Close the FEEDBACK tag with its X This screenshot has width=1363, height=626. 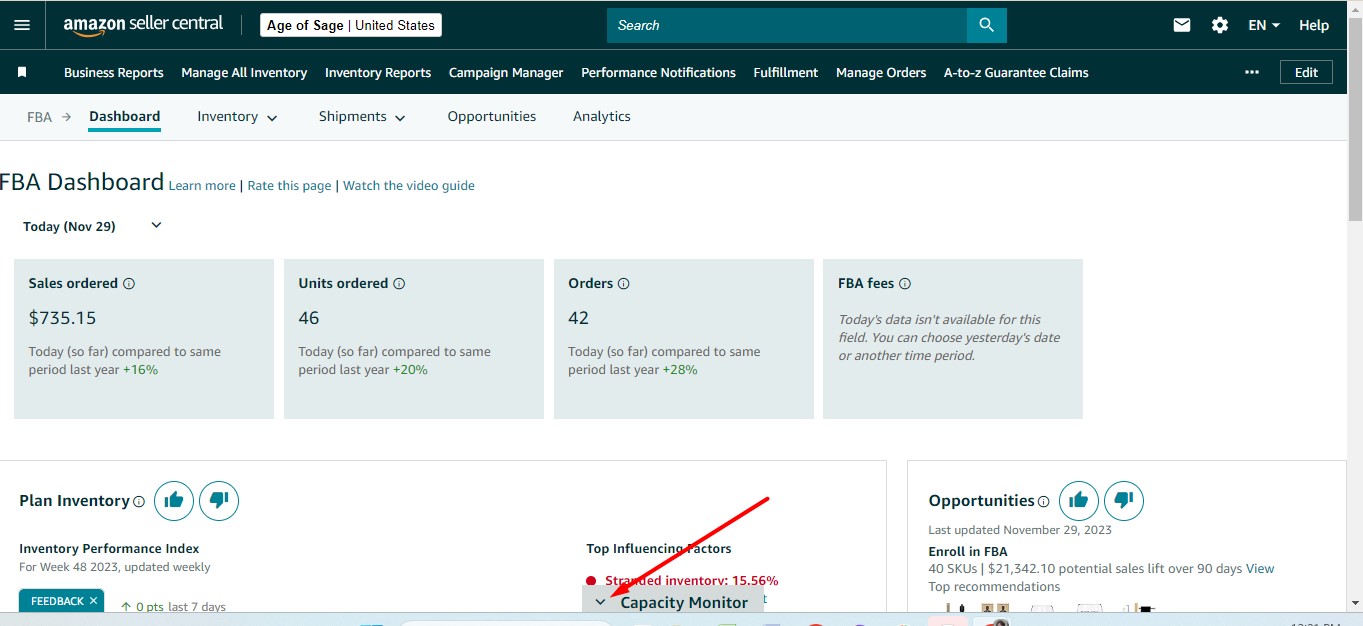[x=93, y=601]
